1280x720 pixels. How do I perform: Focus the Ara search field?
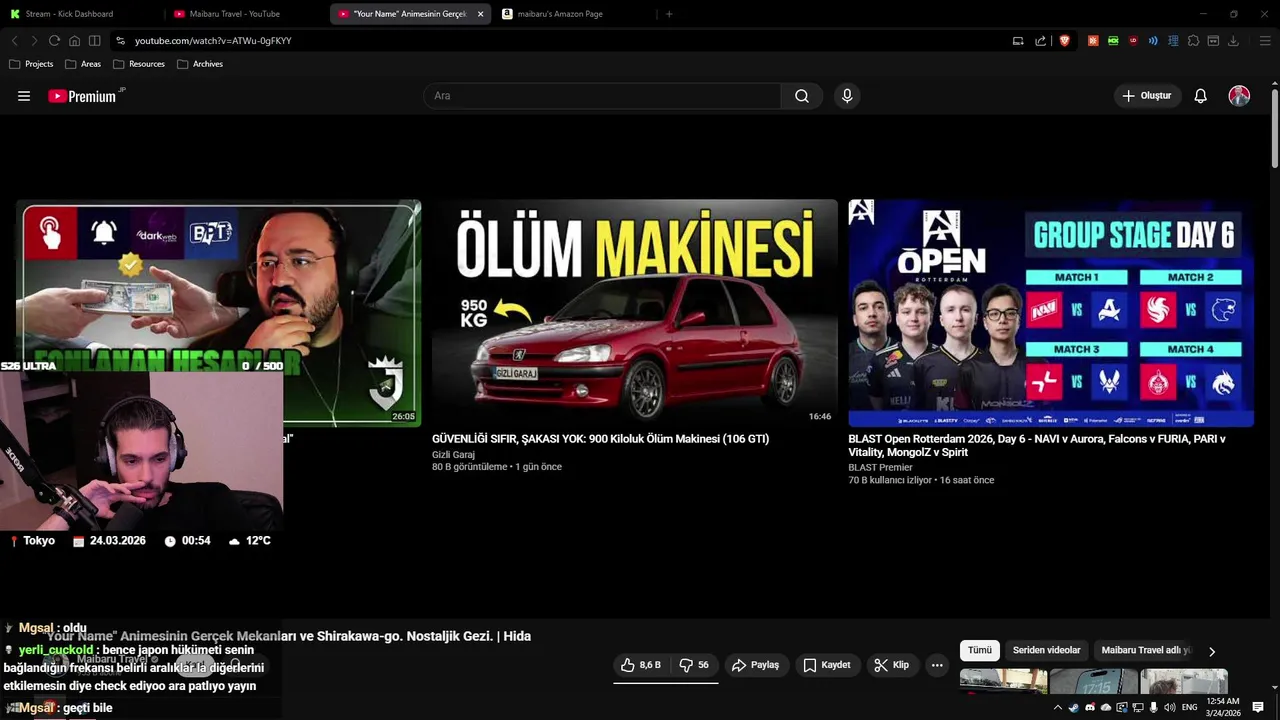pos(602,96)
